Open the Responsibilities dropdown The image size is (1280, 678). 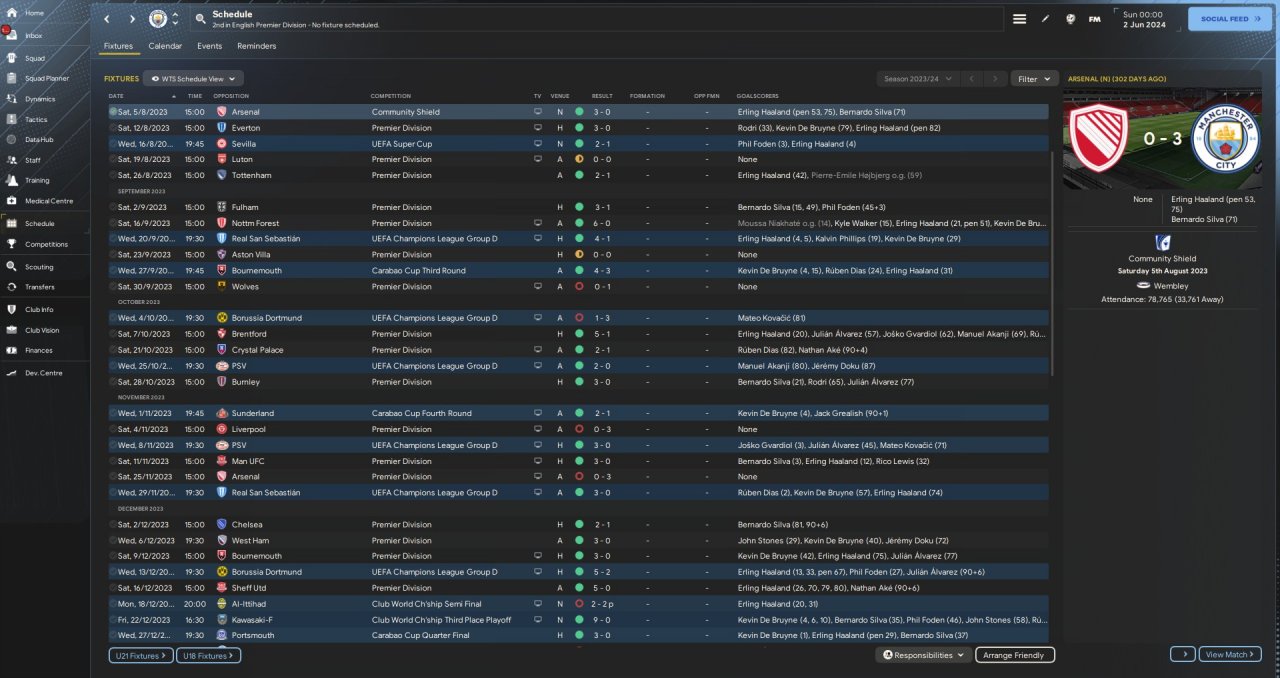(923, 655)
